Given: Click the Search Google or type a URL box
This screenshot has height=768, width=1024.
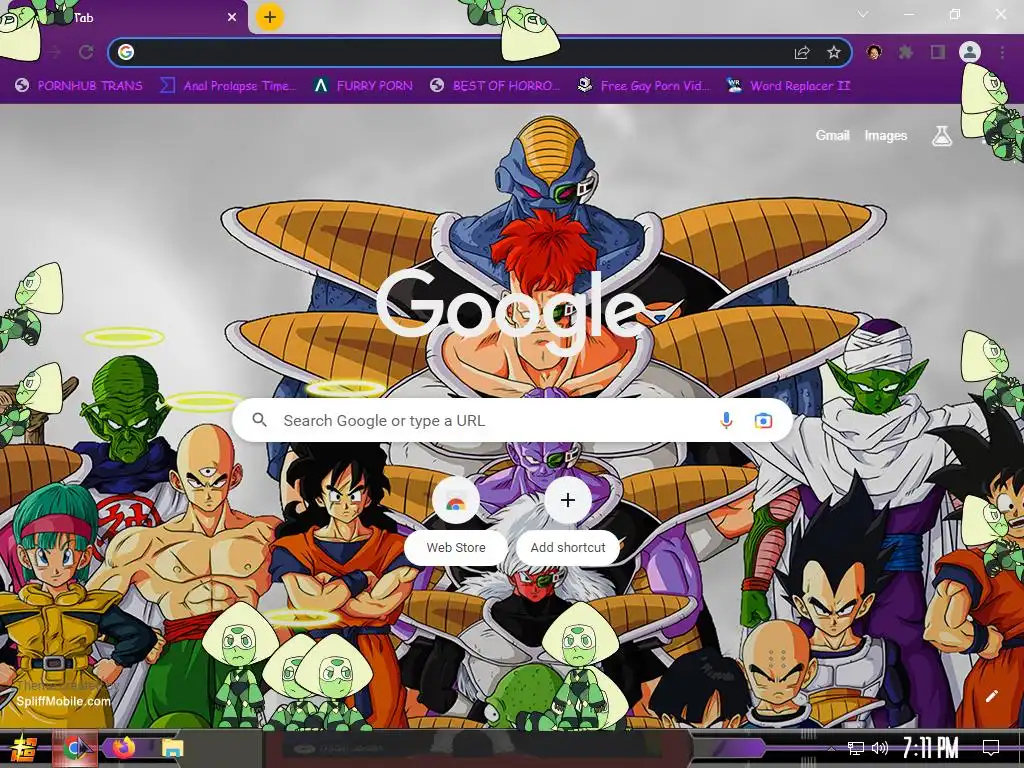Looking at the screenshot, I should pyautogui.click(x=513, y=421).
